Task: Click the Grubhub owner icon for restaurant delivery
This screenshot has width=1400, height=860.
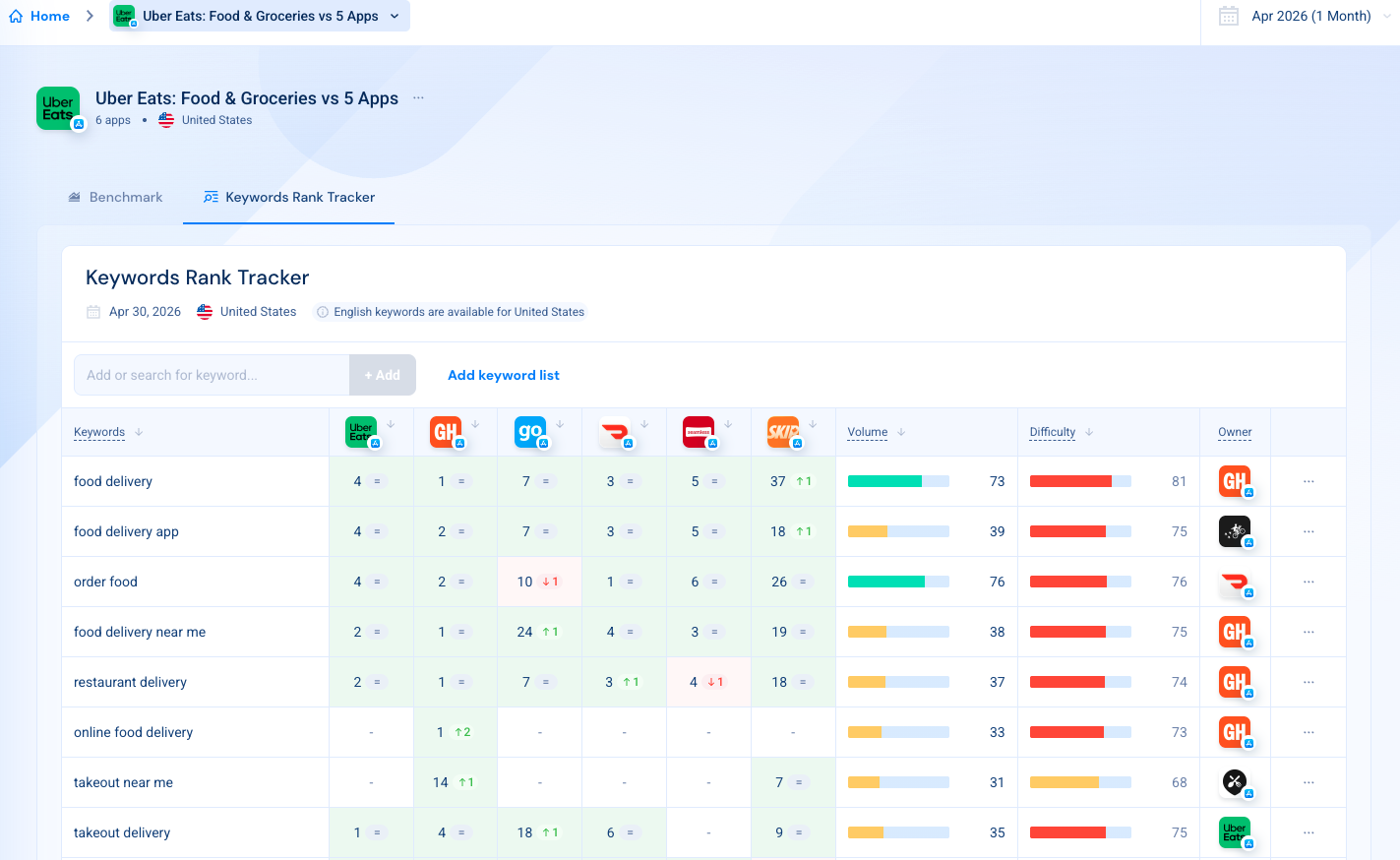Action: click(1235, 682)
